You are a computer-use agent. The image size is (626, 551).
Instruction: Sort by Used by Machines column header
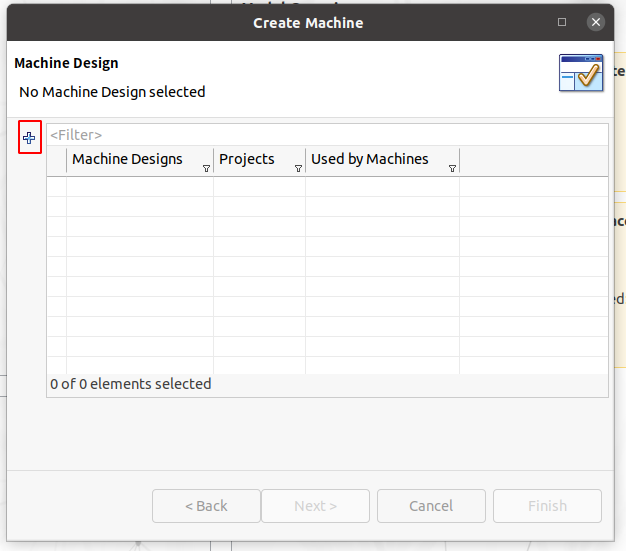(x=382, y=160)
